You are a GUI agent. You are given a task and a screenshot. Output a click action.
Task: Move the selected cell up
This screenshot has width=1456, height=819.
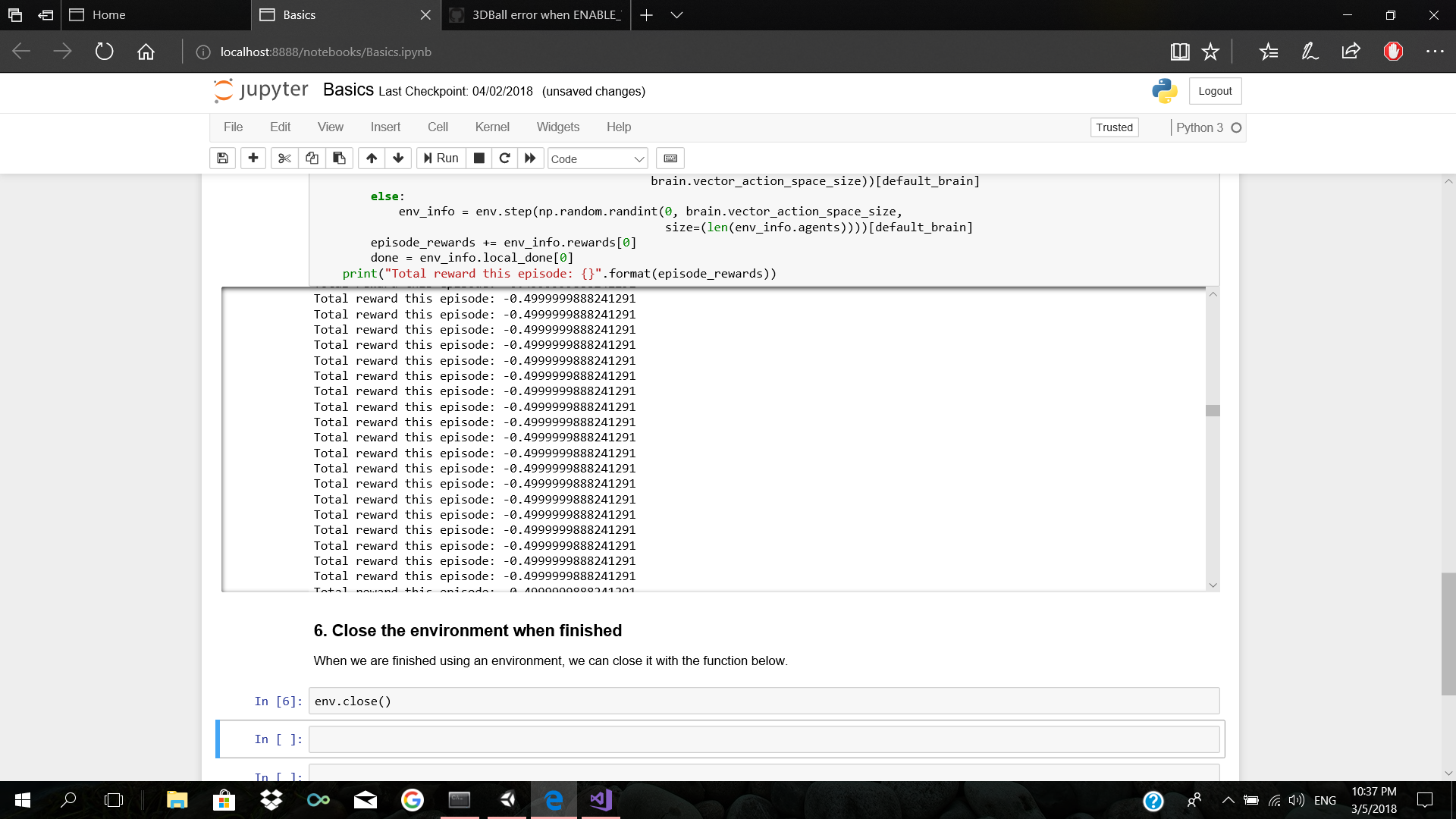tap(371, 158)
